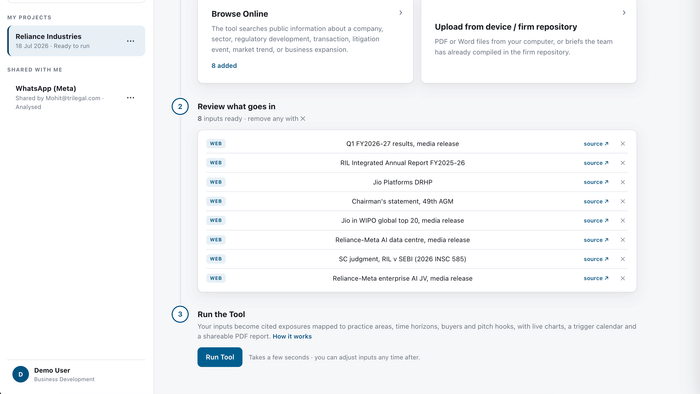Click WEB badge on enterprise AI JV row
Image resolution: width=700 pixels, height=394 pixels.
coord(216,278)
